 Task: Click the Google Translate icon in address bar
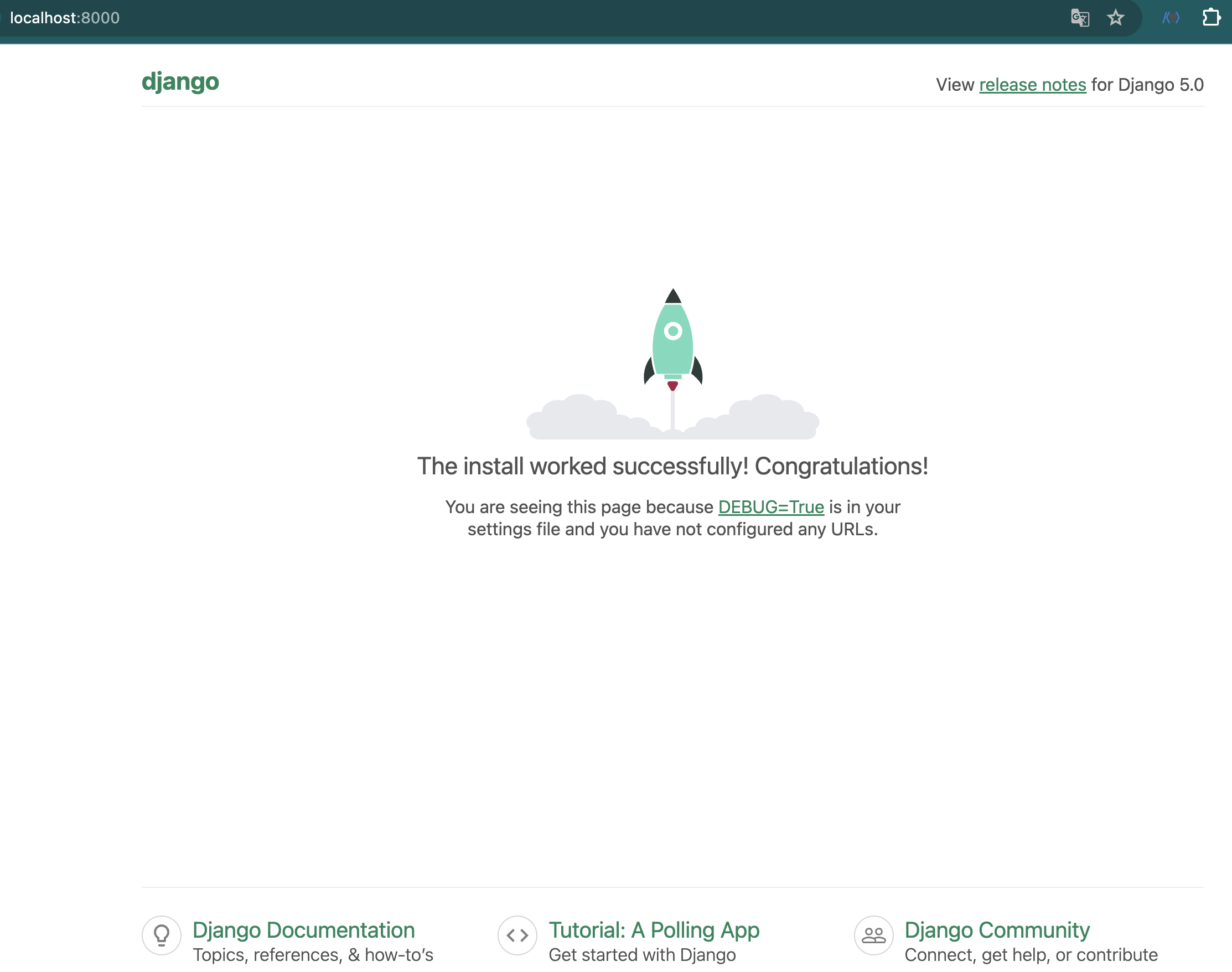[x=1079, y=18]
